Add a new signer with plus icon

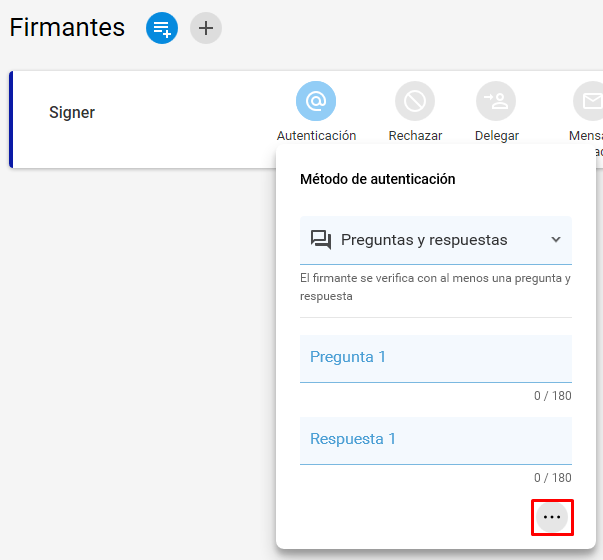[x=206, y=28]
